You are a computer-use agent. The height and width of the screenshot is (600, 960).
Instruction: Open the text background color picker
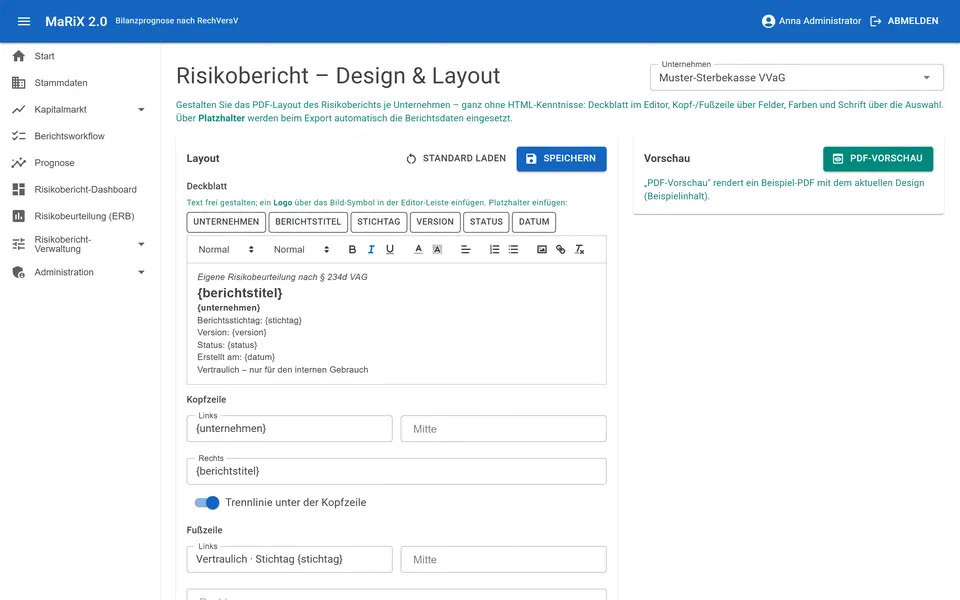coord(437,249)
